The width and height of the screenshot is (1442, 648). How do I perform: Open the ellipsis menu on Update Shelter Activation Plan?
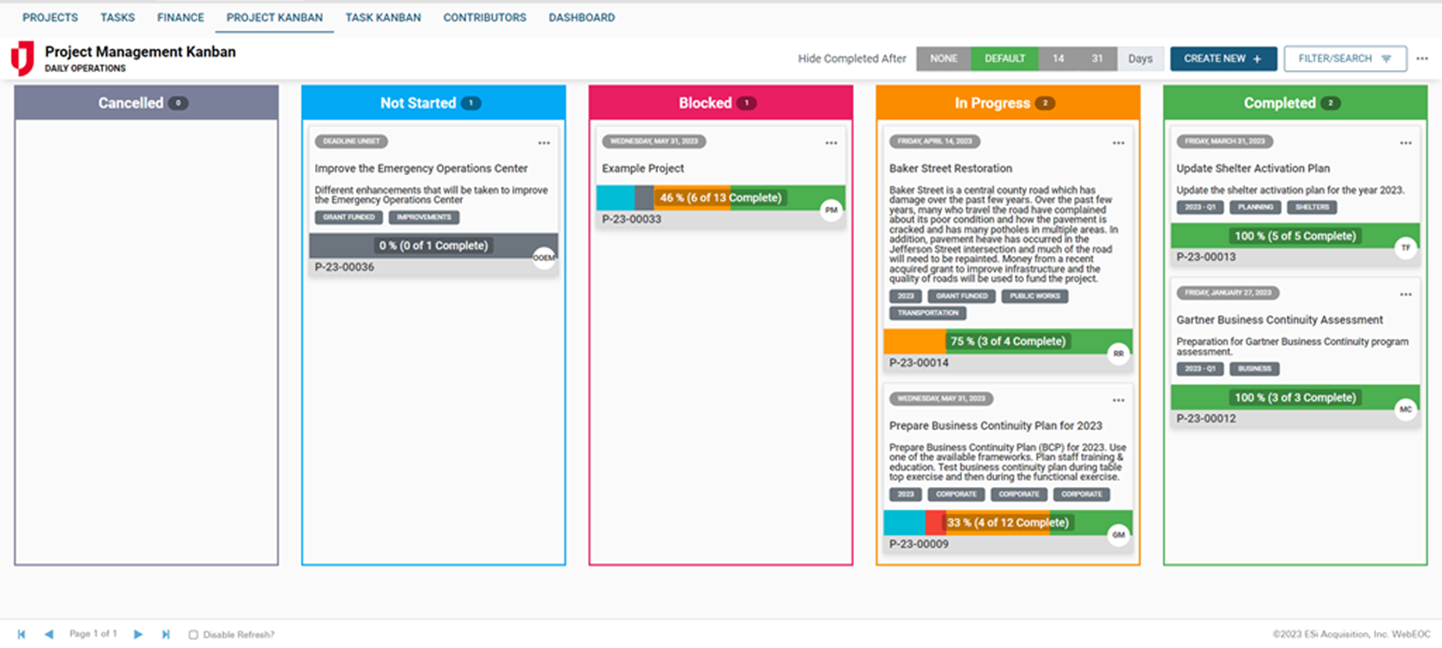click(x=1405, y=142)
